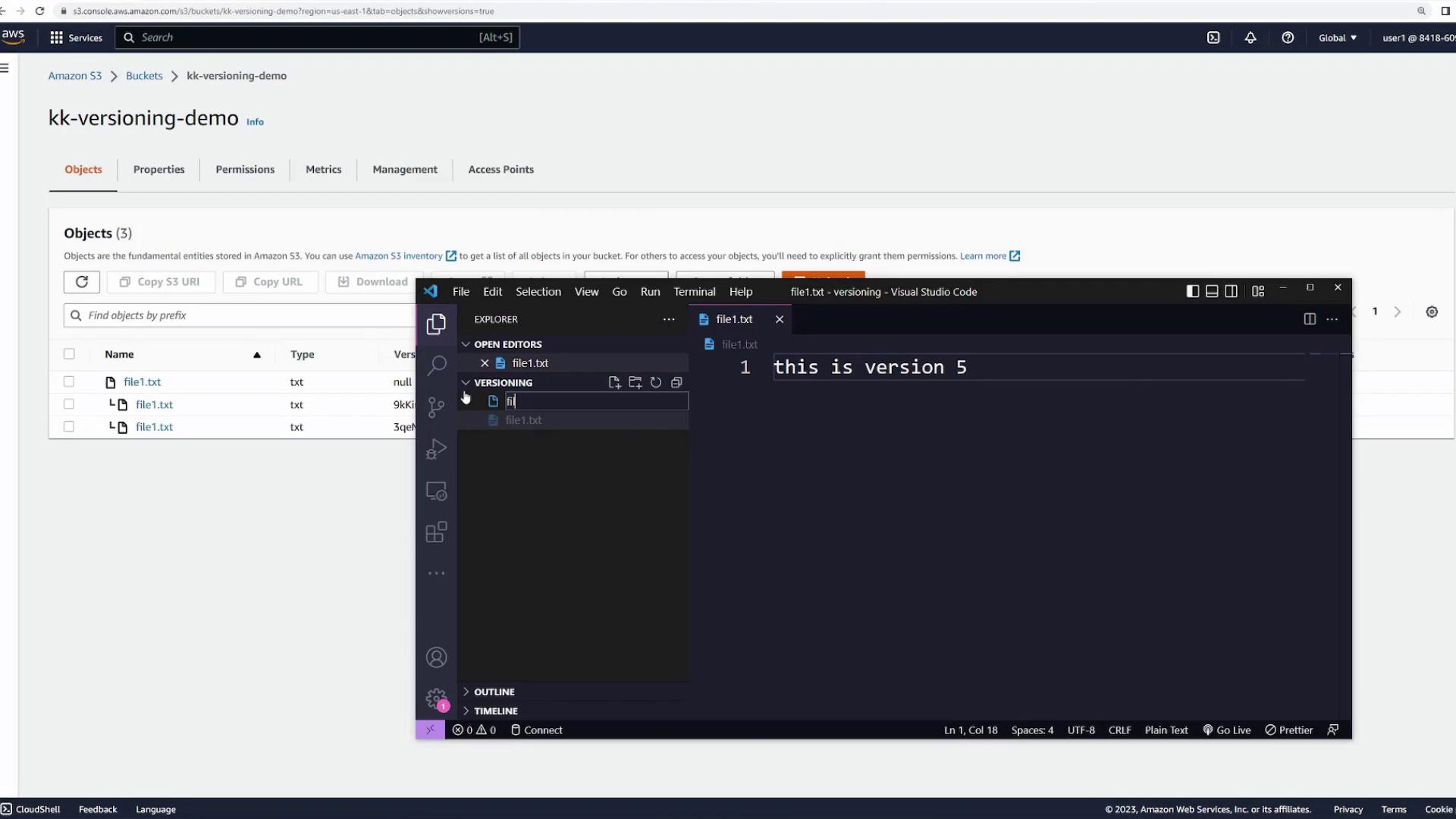Click the Buckets breadcrumb link
The height and width of the screenshot is (819, 1456).
(x=144, y=76)
